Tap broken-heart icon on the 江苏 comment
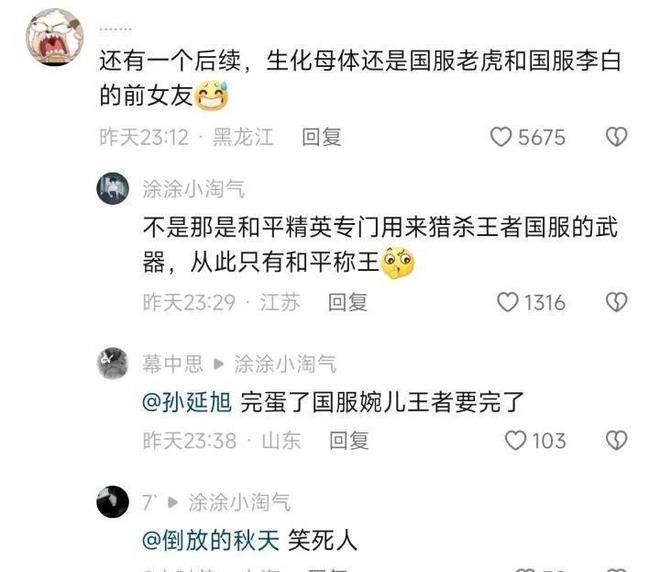660x572 pixels. (x=616, y=302)
